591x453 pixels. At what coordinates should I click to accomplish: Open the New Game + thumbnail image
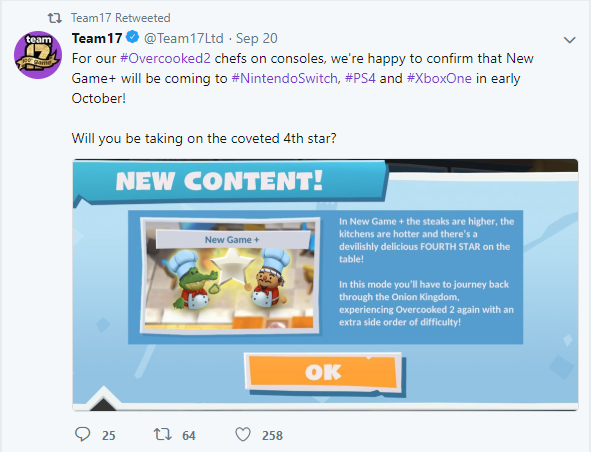[230, 275]
